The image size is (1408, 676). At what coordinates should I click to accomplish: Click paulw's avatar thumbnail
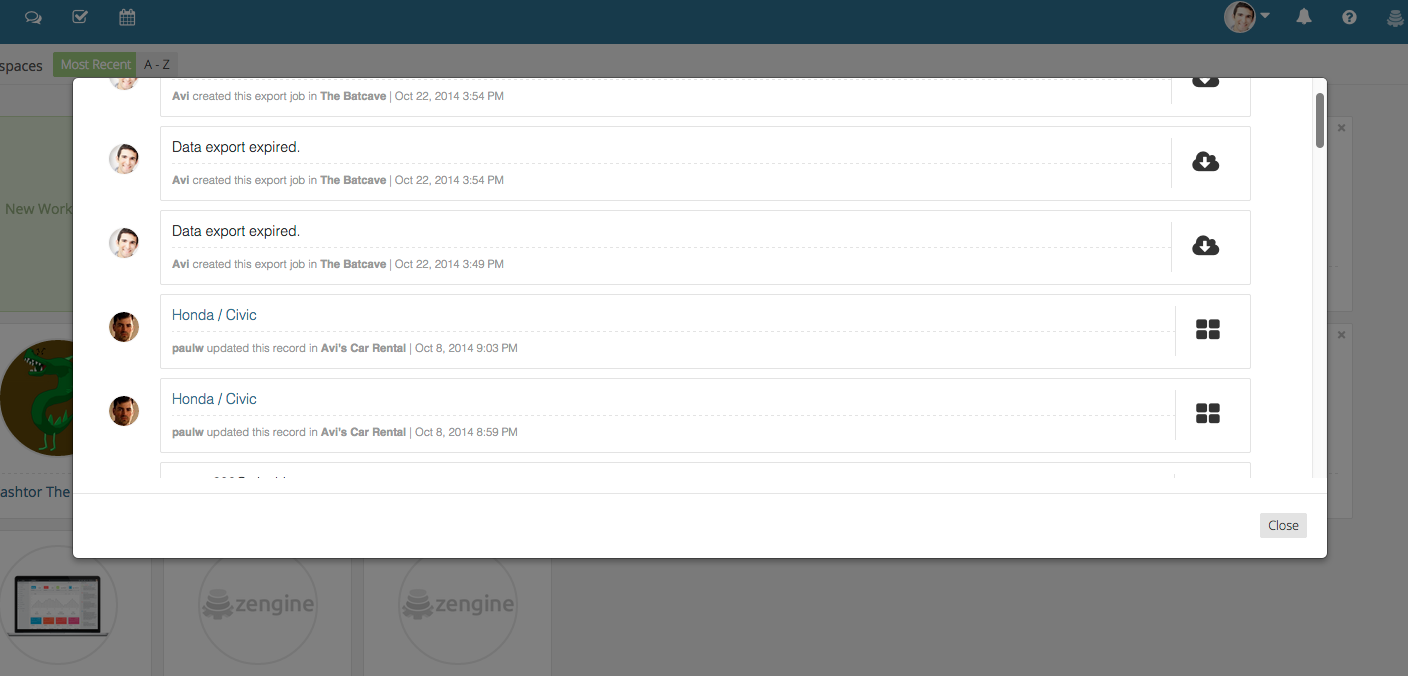tap(124, 326)
